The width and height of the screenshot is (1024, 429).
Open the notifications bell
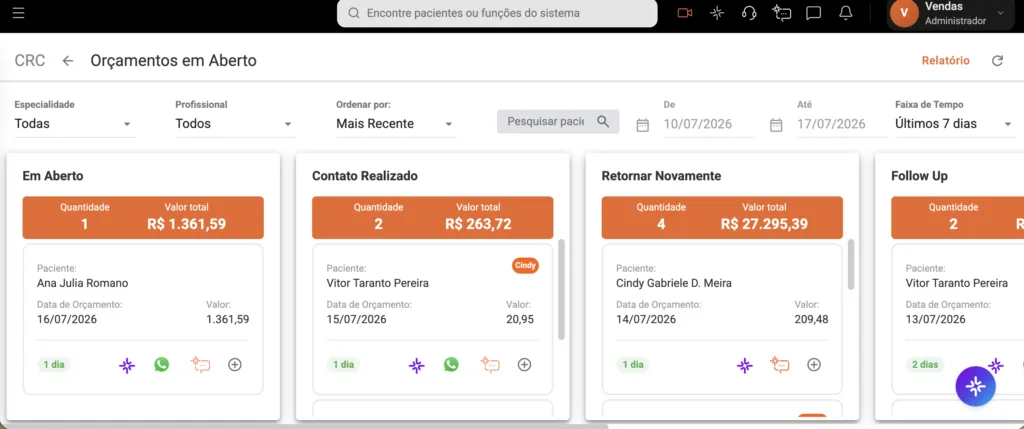tap(846, 13)
